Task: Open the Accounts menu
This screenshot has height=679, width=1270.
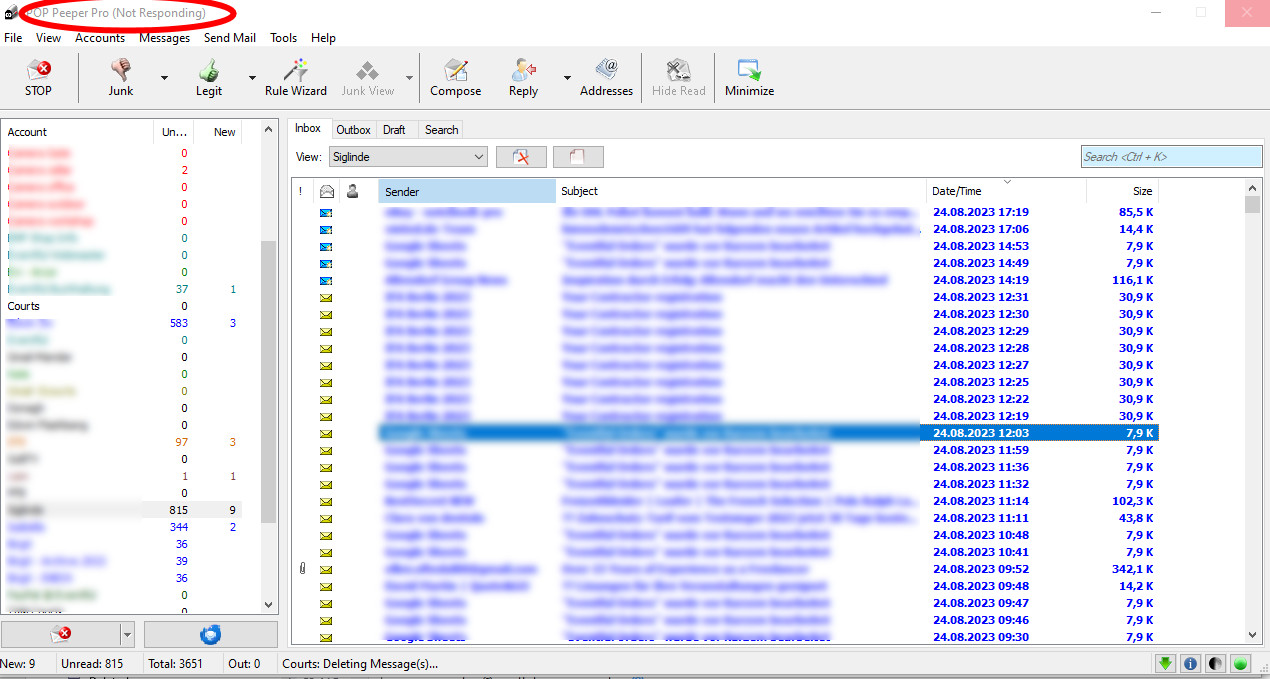Action: pos(100,38)
